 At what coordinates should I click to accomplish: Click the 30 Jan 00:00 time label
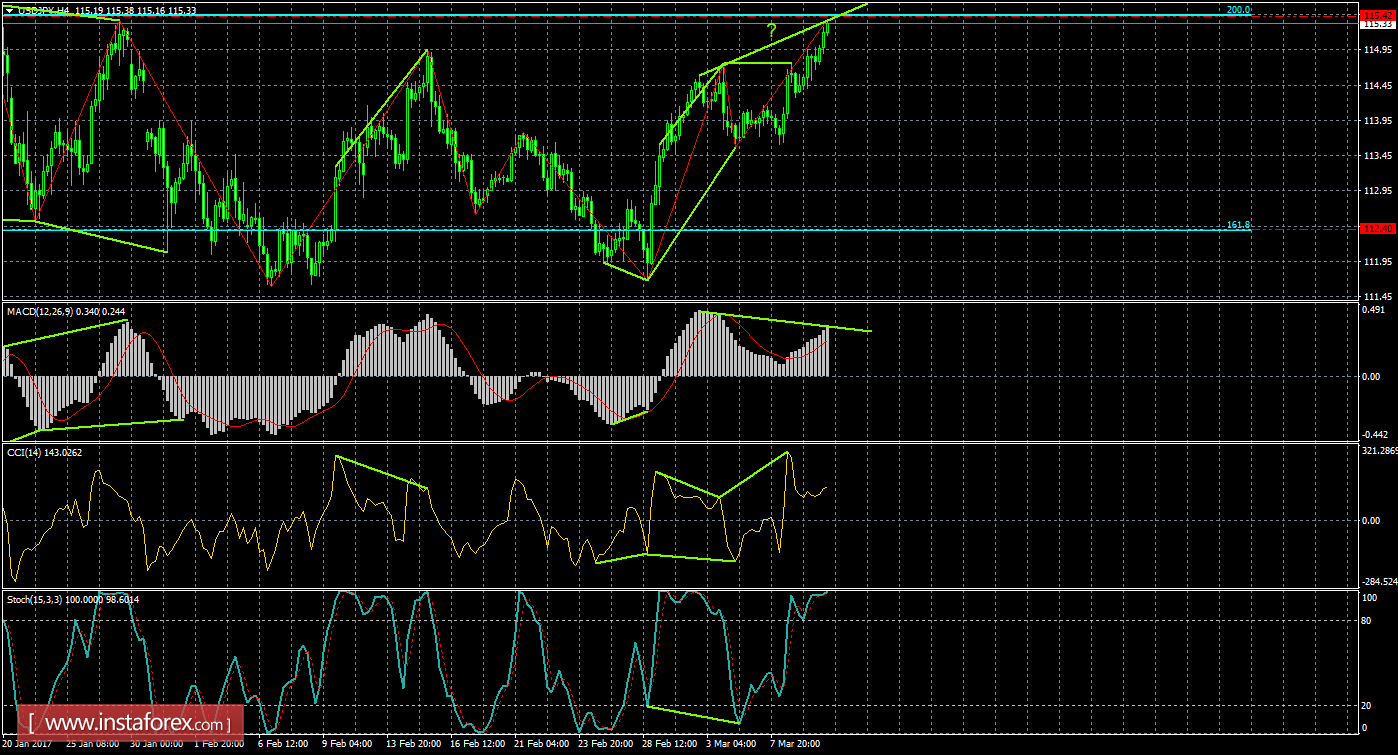[157, 745]
